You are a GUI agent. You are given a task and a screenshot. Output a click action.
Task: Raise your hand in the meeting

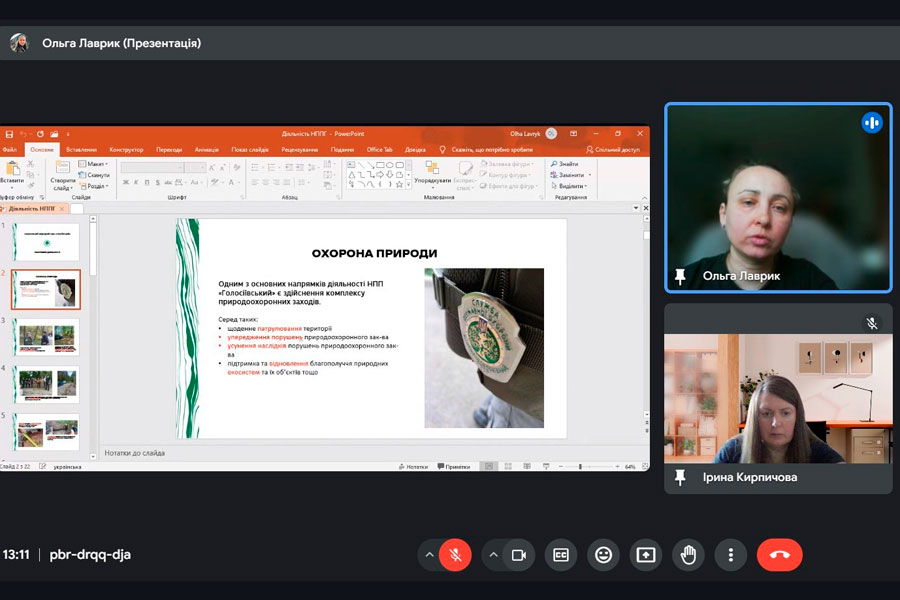[688, 555]
